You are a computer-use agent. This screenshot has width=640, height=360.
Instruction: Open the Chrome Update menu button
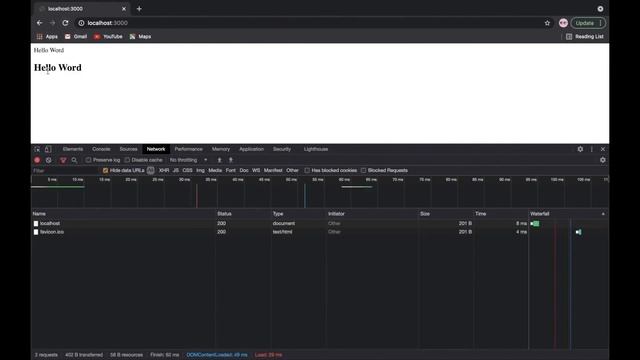(588, 23)
